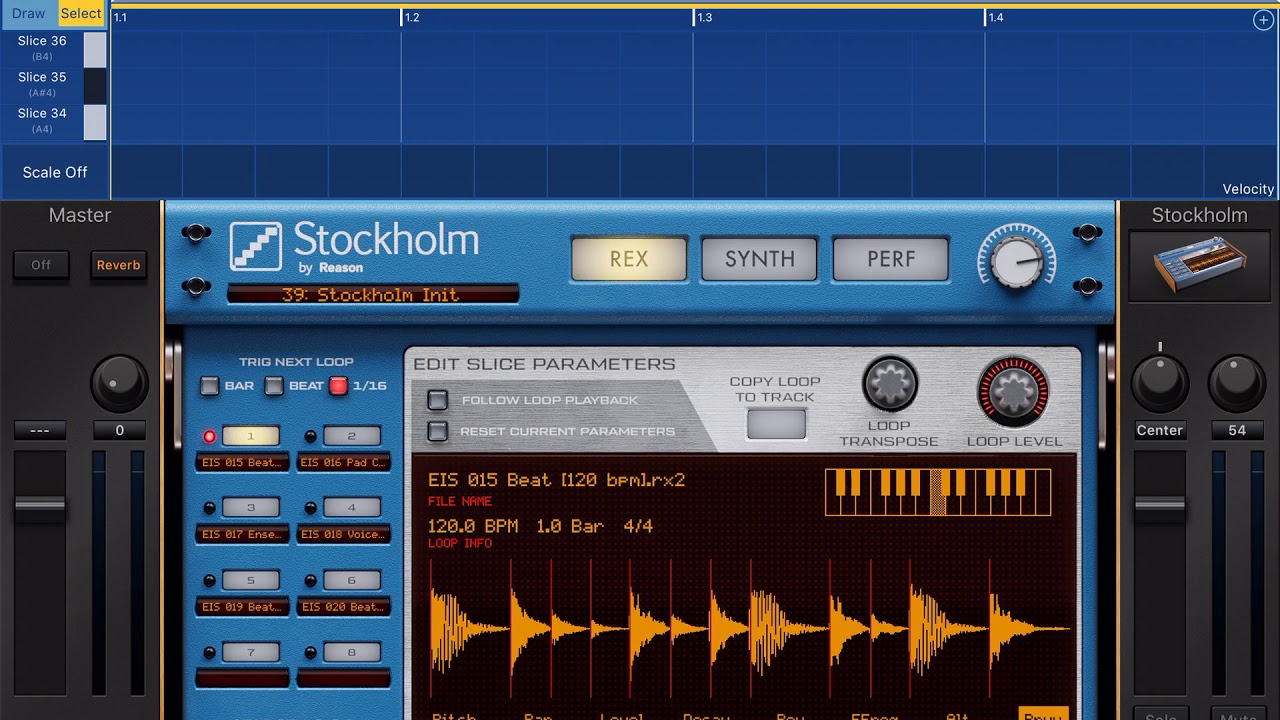Open loop browser for EIS 019 Beat
This screenshot has height=720, width=1280.
pos(242,607)
